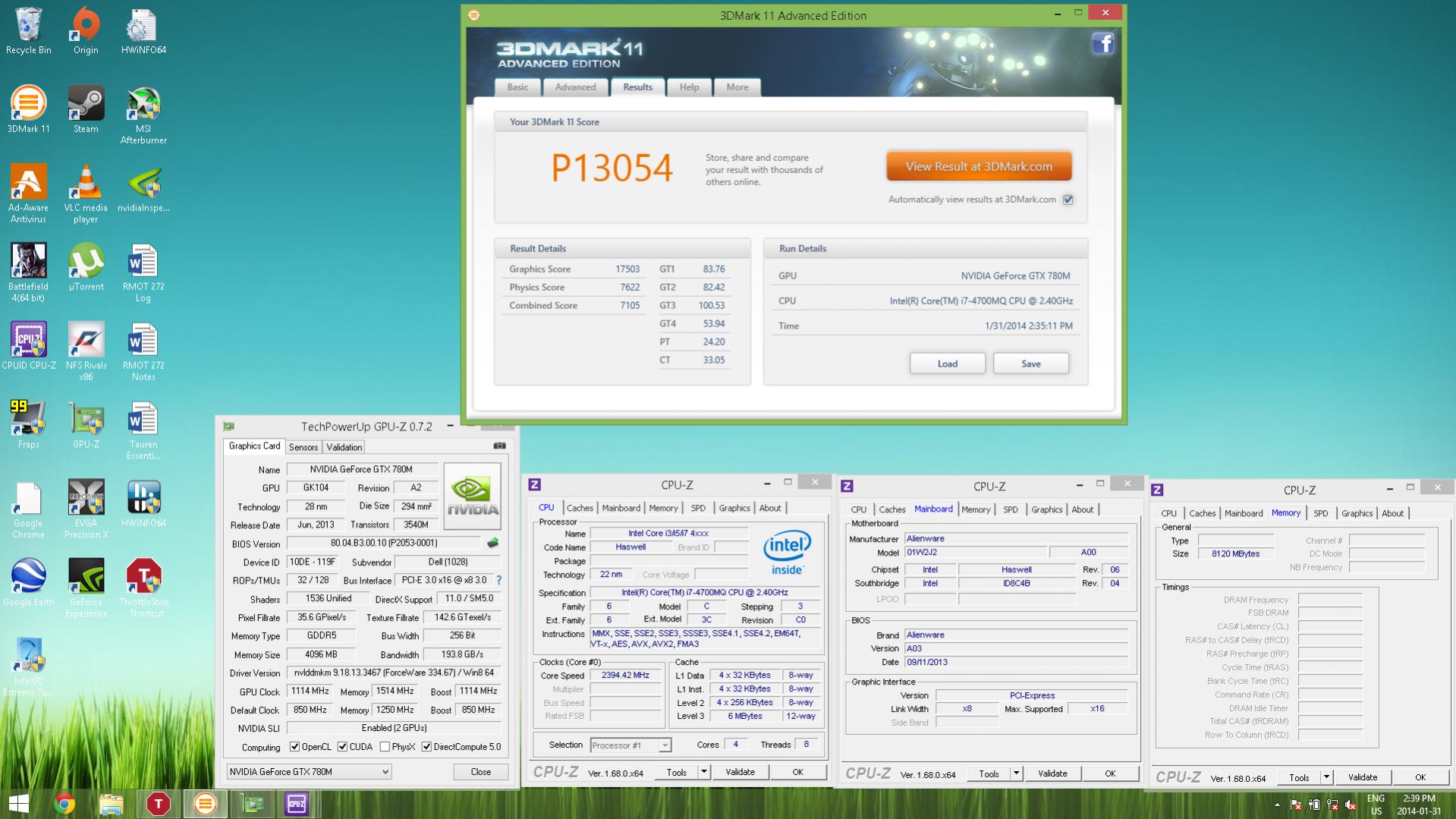
Task: Click Validate in the first CPU-Z window
Action: click(740, 772)
